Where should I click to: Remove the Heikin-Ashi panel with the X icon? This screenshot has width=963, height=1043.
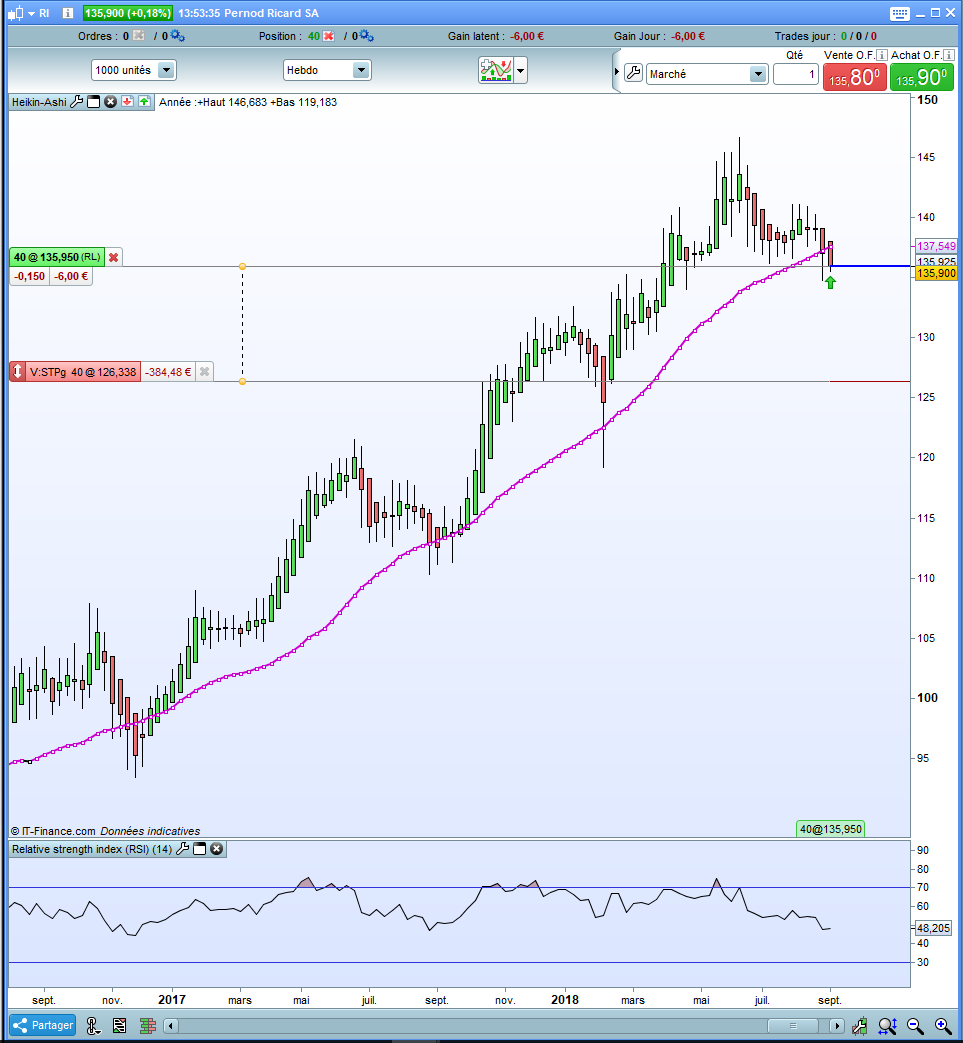(x=110, y=102)
